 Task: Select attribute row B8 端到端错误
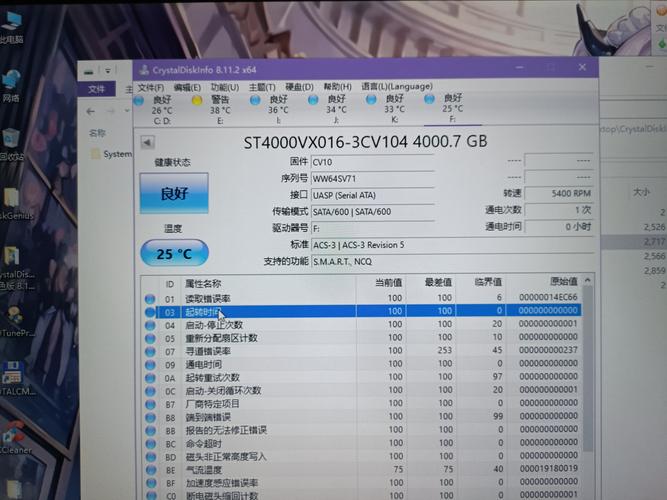pyautogui.click(x=362, y=417)
